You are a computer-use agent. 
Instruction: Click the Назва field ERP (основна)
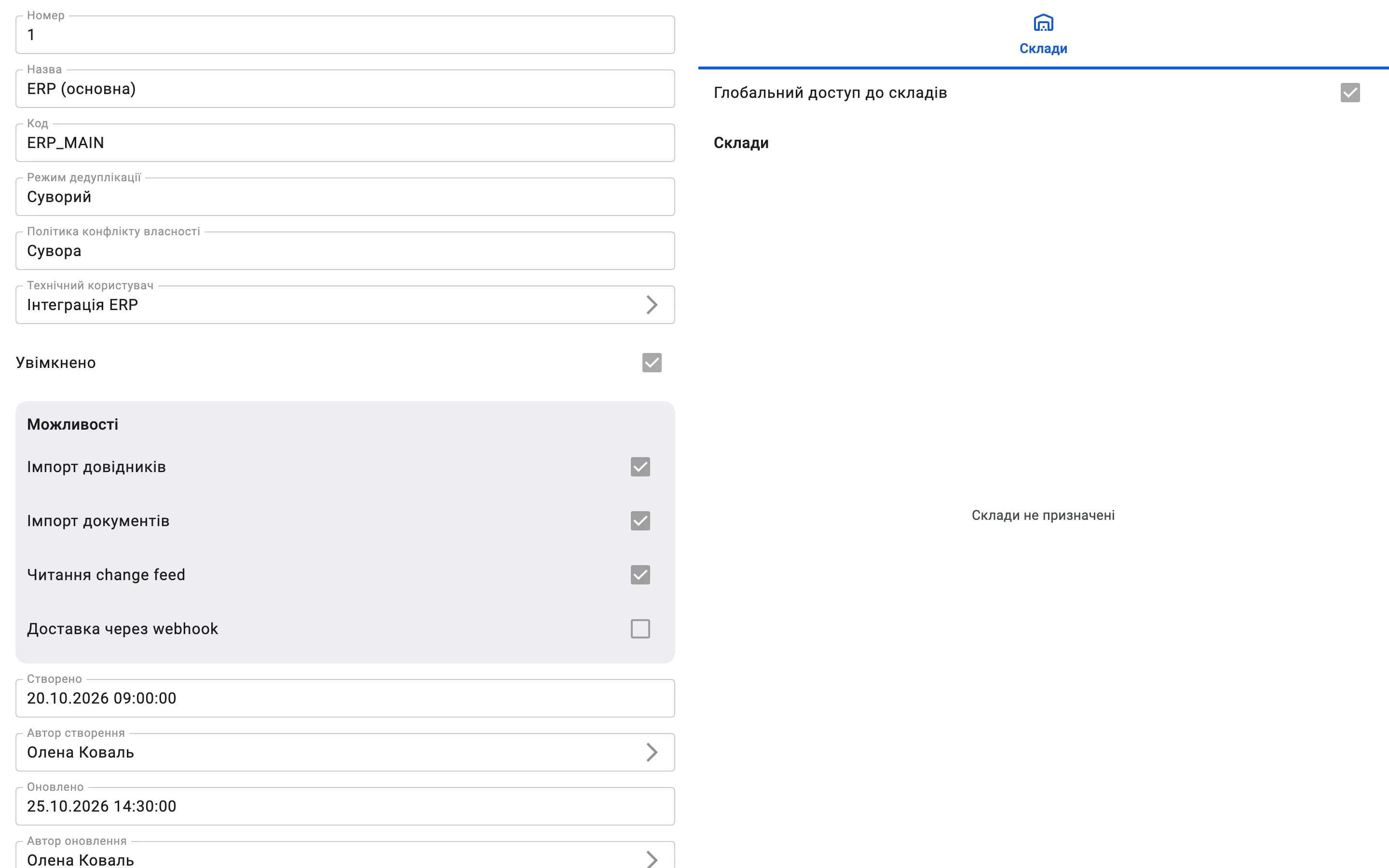pyautogui.click(x=345, y=89)
